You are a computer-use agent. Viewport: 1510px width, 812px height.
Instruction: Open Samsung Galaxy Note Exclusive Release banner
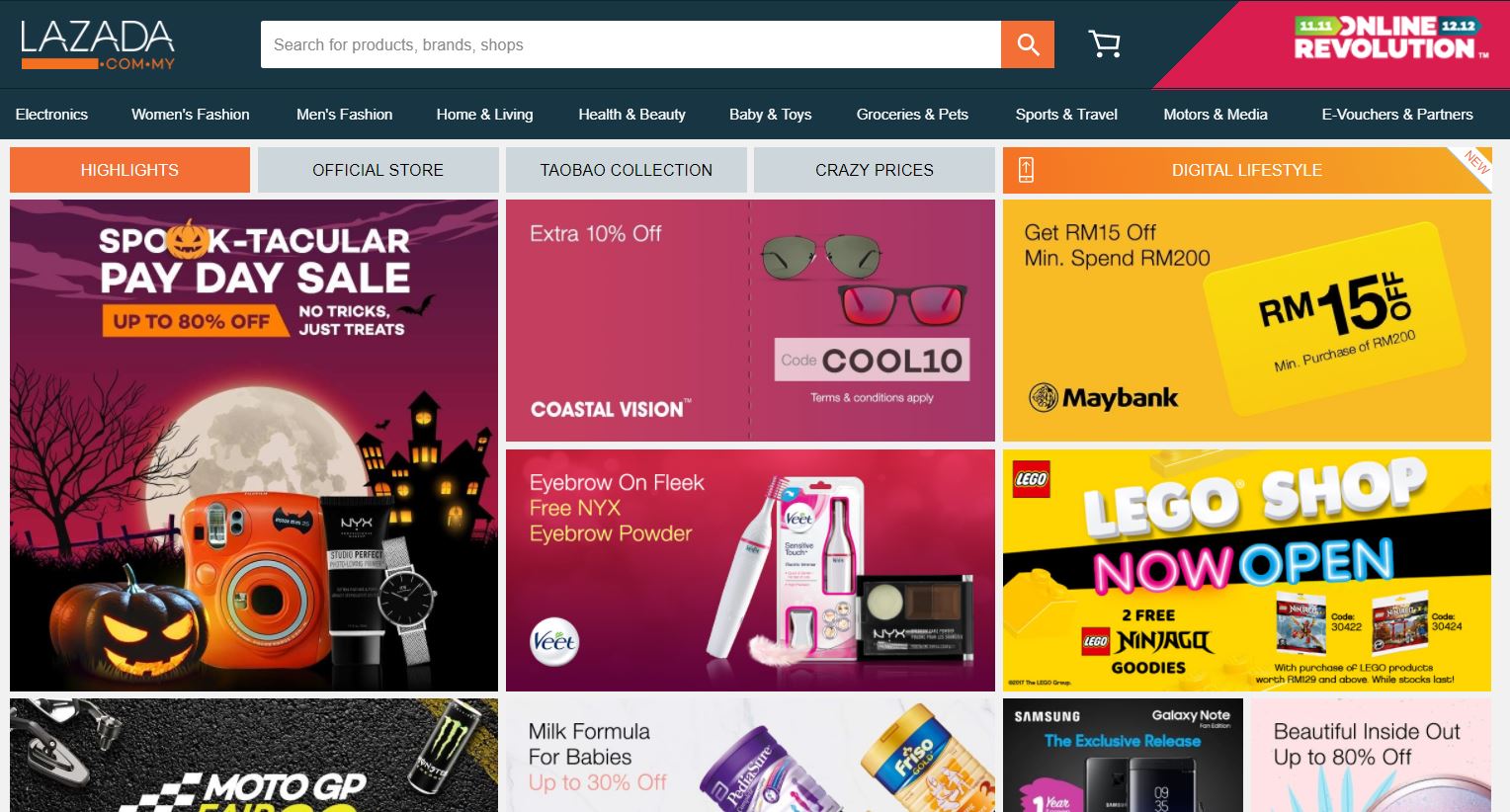pyautogui.click(x=1123, y=755)
